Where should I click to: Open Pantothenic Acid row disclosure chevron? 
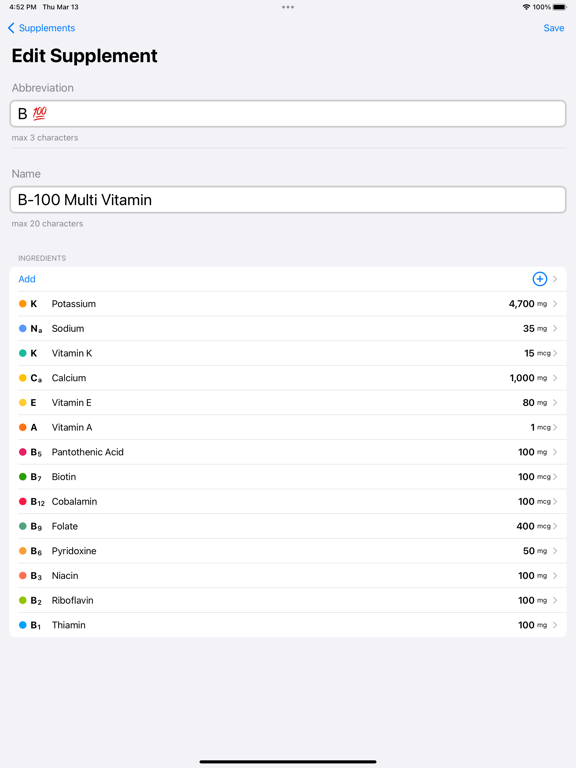tap(555, 452)
